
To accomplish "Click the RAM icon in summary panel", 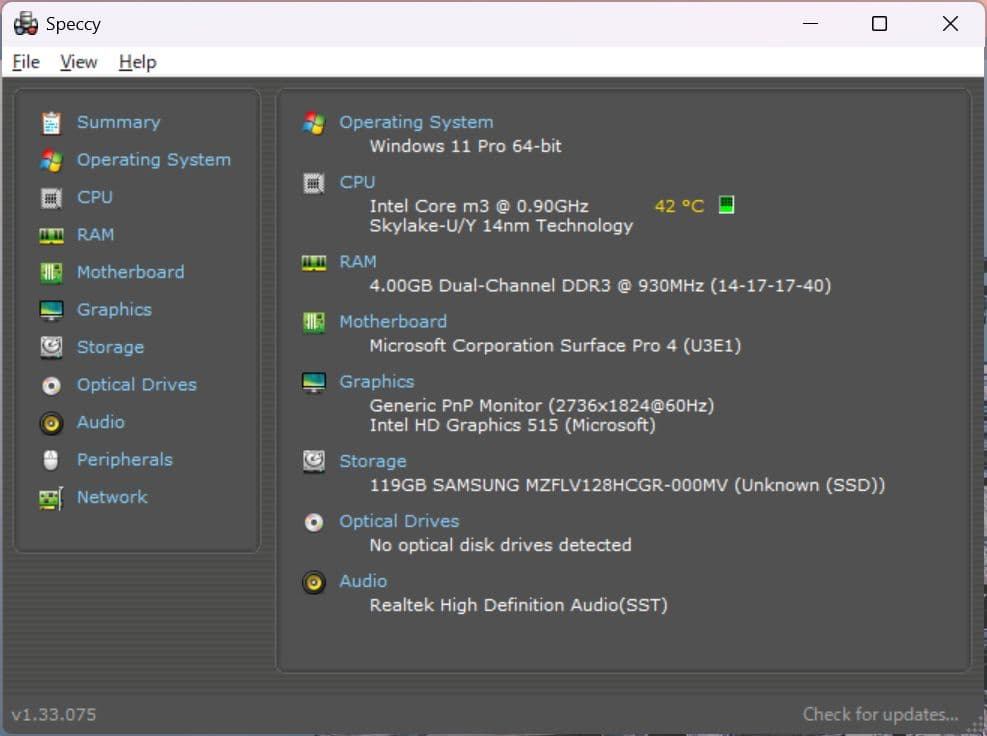I will click(313, 263).
